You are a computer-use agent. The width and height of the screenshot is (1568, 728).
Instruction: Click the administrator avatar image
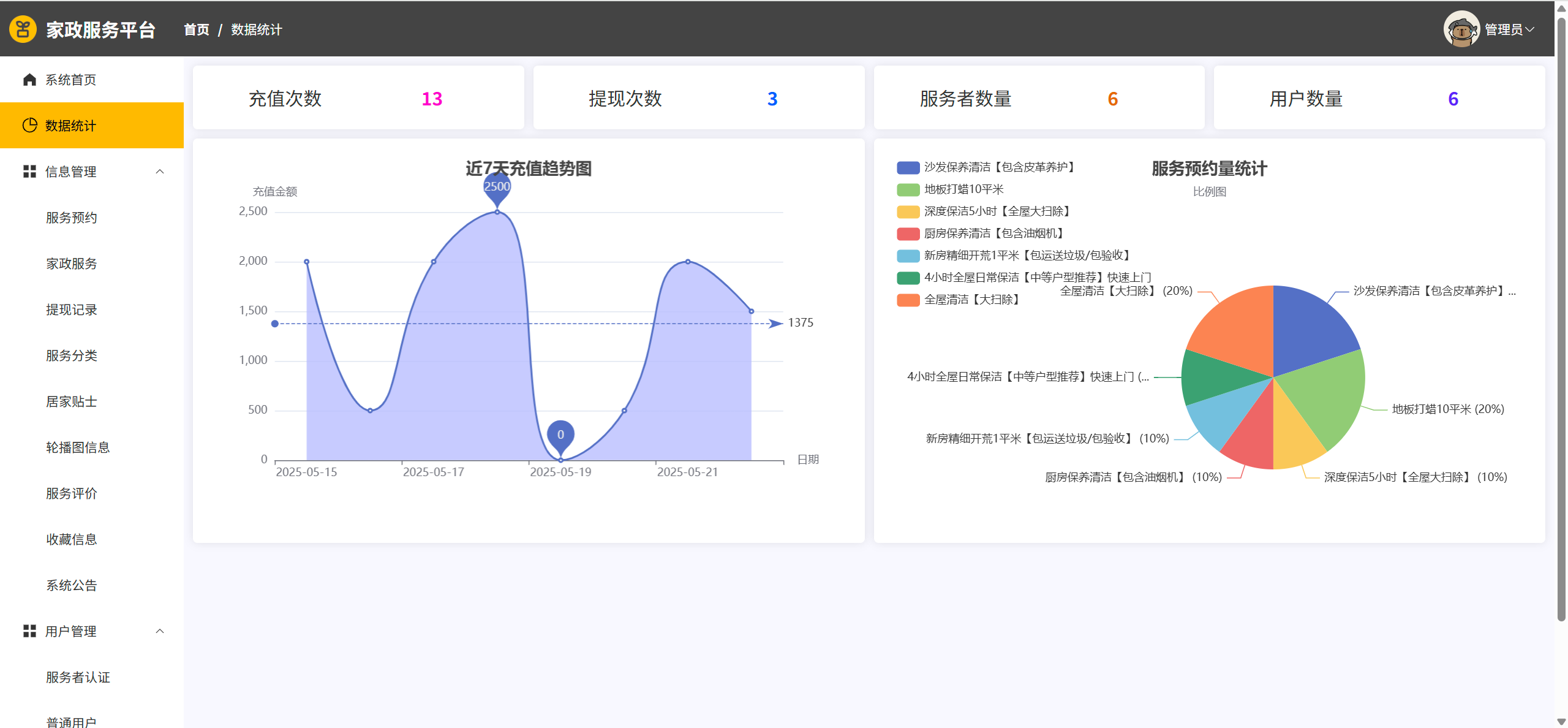click(1461, 29)
